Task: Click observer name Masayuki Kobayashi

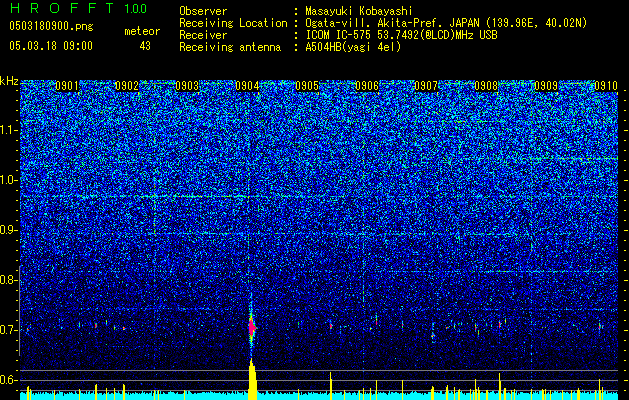Action: pos(359,11)
